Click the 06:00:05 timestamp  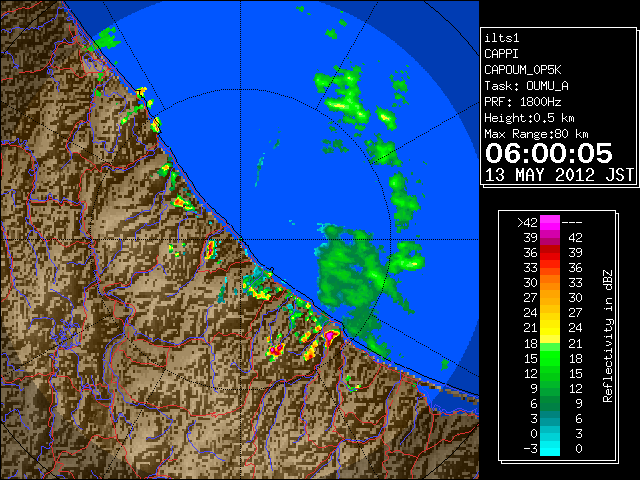[x=549, y=153]
